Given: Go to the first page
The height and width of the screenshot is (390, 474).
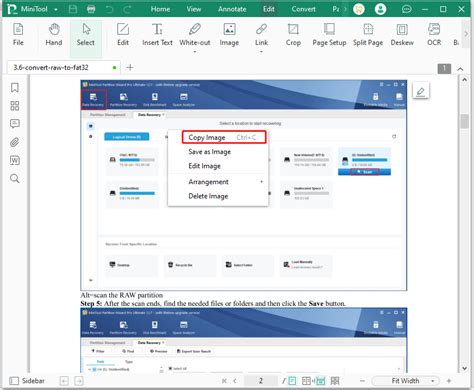Looking at the screenshot, I should click(224, 381).
